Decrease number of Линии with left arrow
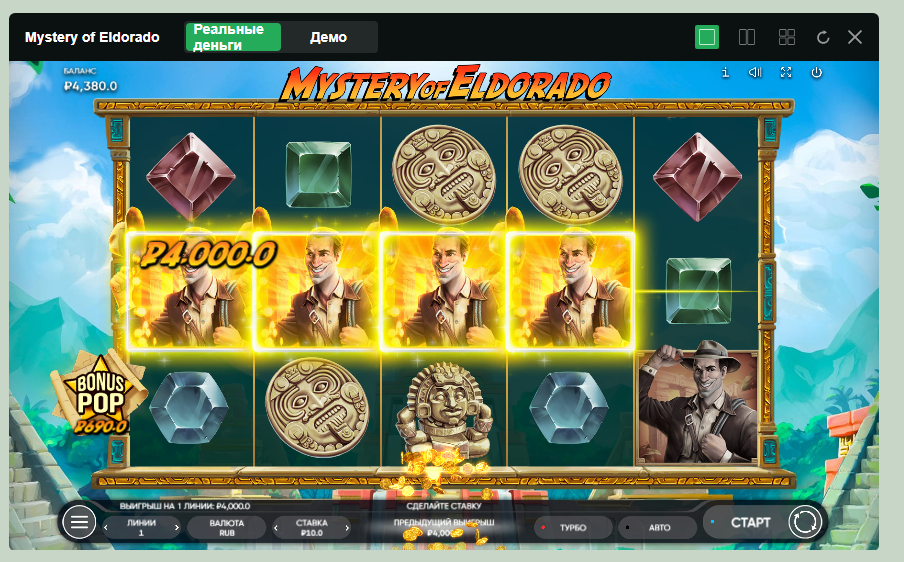 [x=106, y=527]
